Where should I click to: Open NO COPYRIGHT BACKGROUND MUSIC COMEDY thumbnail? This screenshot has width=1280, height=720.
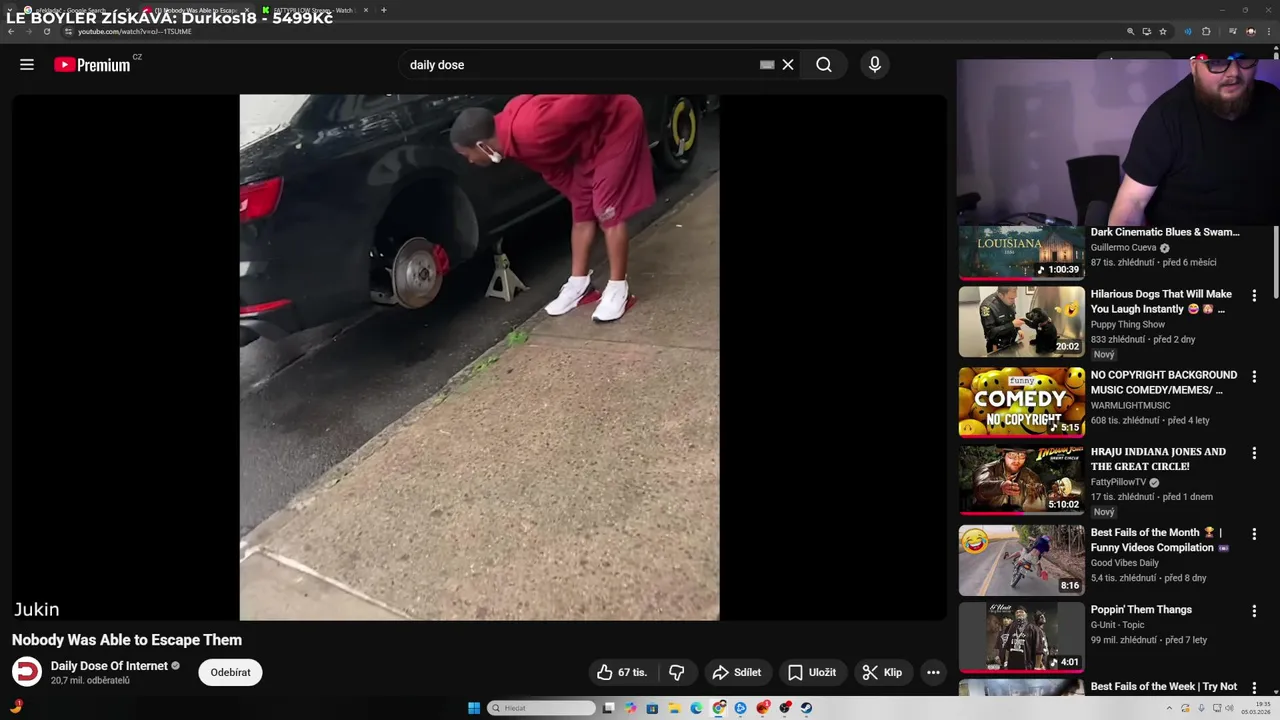tap(1021, 402)
